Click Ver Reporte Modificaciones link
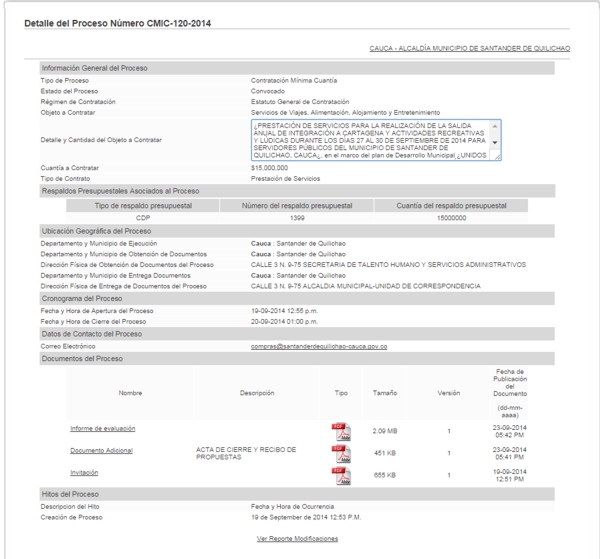This screenshot has height=559, width=600. 297,539
